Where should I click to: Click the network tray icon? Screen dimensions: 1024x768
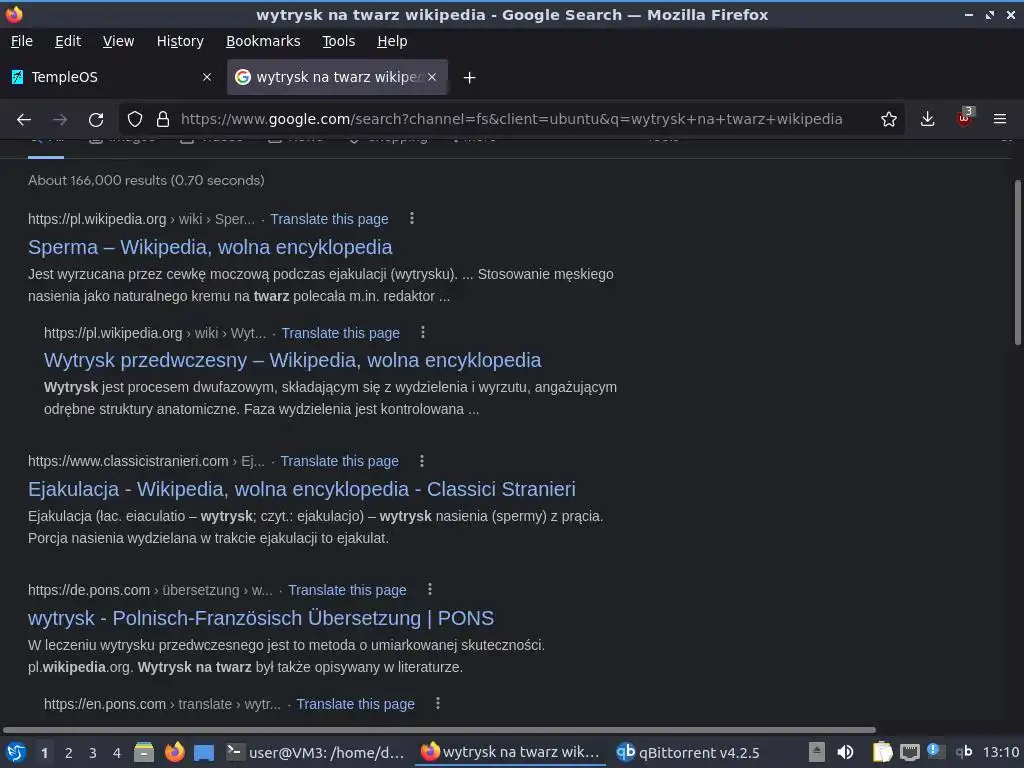pos(909,752)
